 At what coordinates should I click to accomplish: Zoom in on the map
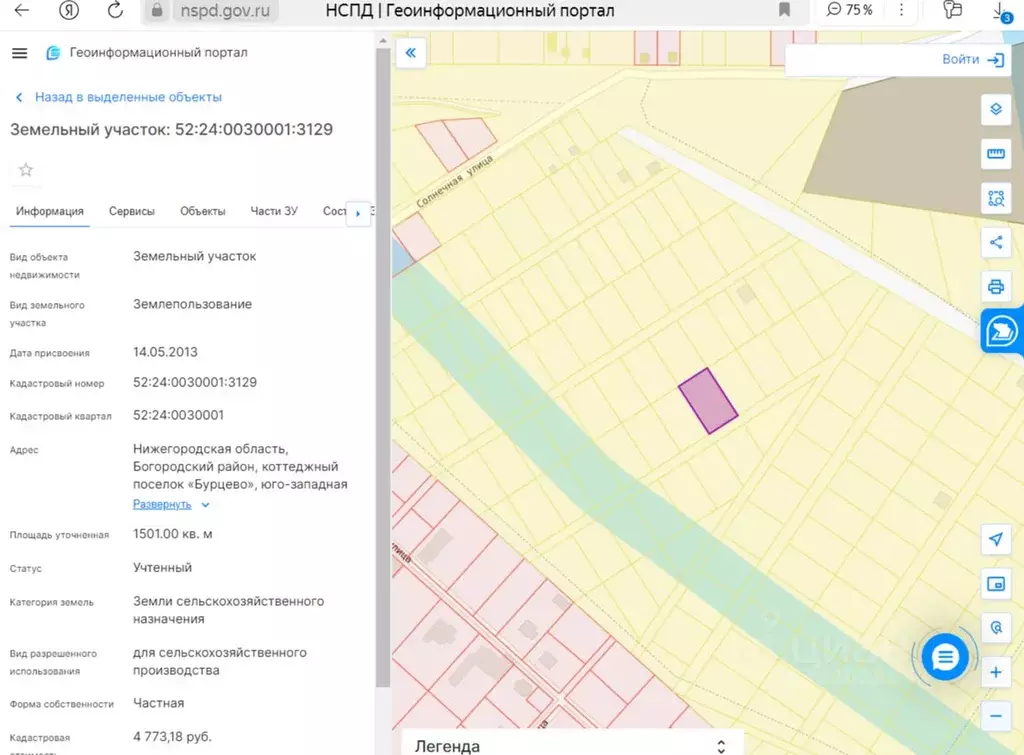pos(996,672)
